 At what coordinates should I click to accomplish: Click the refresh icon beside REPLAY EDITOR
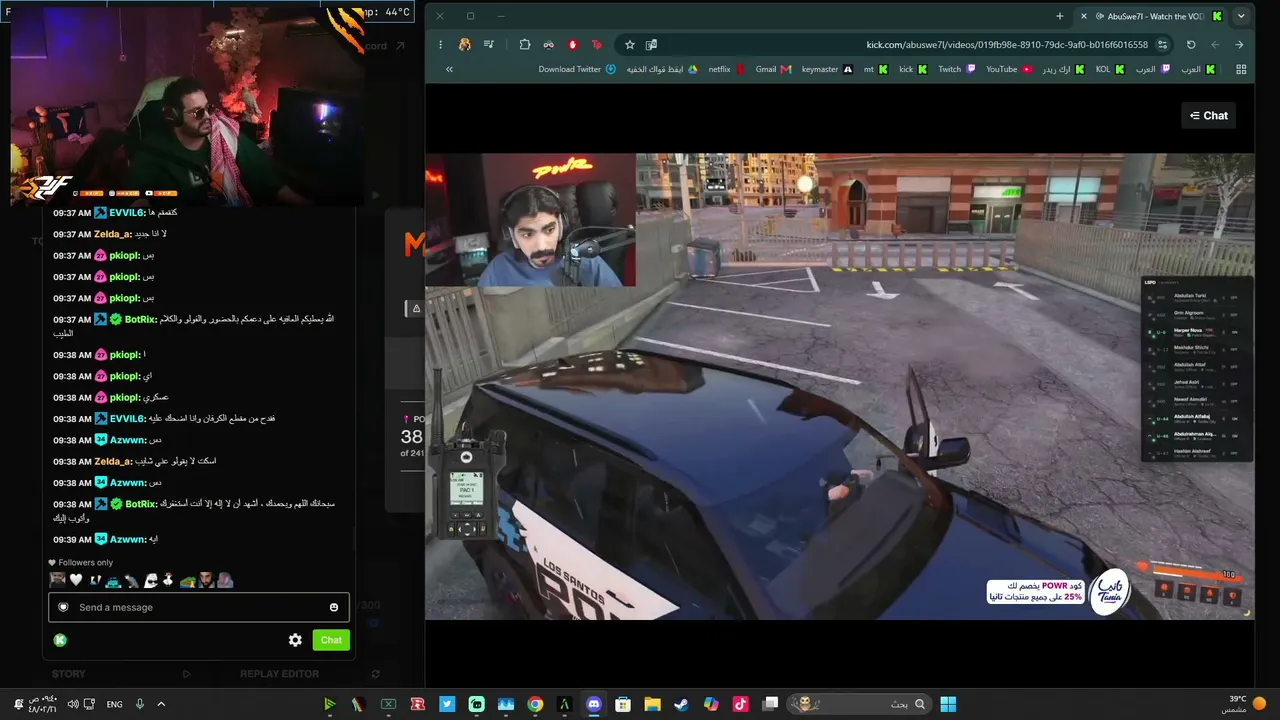[x=375, y=674]
